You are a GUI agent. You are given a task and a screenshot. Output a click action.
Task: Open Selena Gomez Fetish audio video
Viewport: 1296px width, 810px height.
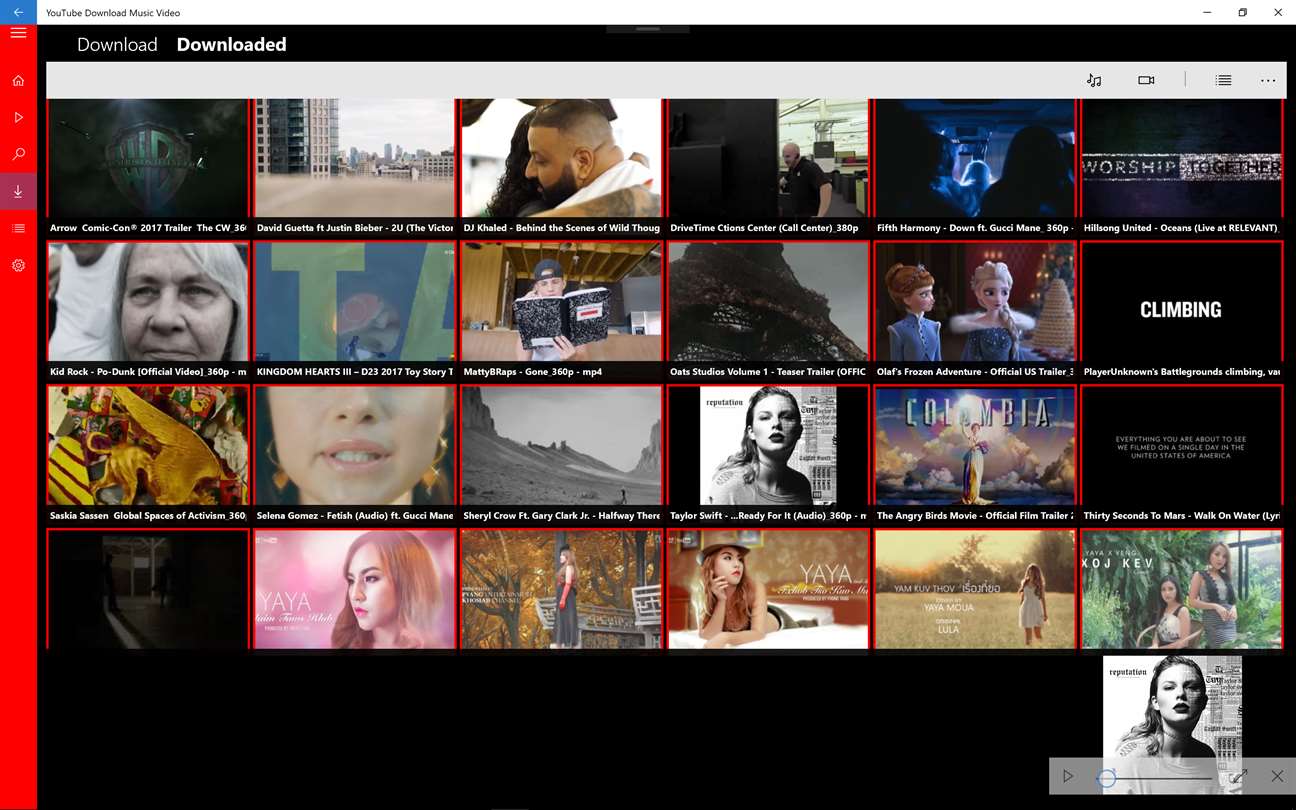click(x=354, y=455)
